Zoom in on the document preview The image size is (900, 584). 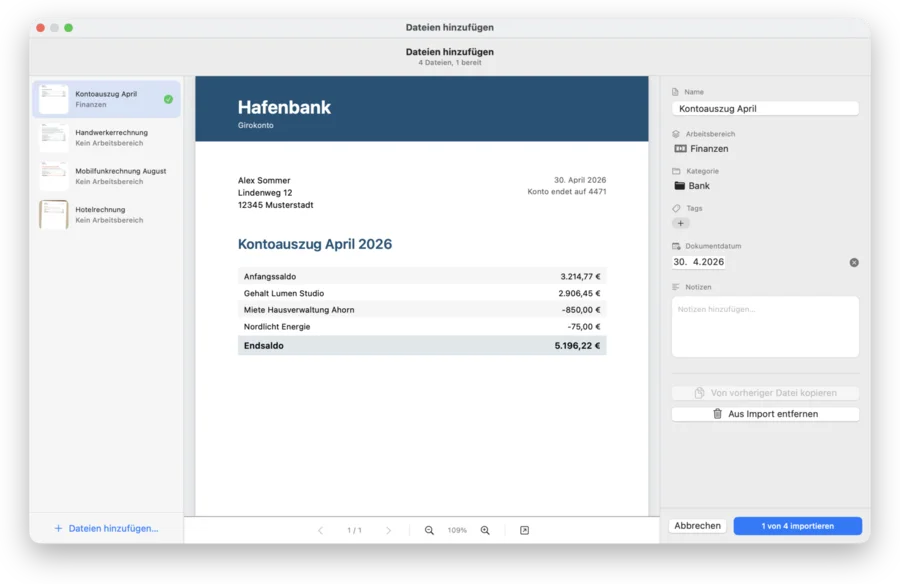(485, 530)
